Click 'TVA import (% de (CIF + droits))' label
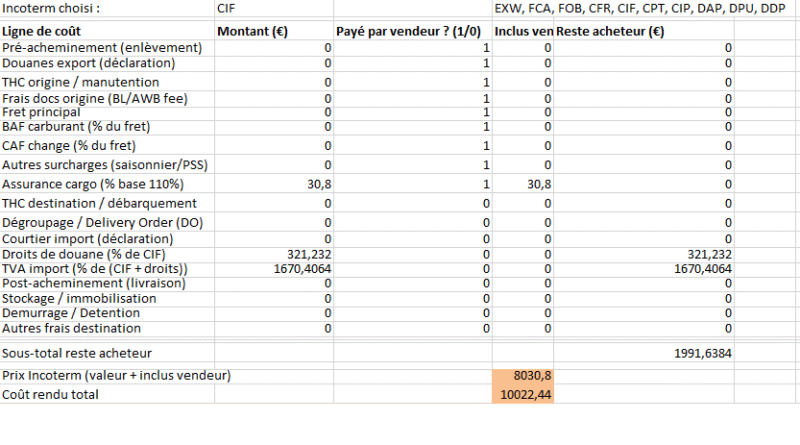Image resolution: width=800 pixels, height=445 pixels. click(107, 269)
